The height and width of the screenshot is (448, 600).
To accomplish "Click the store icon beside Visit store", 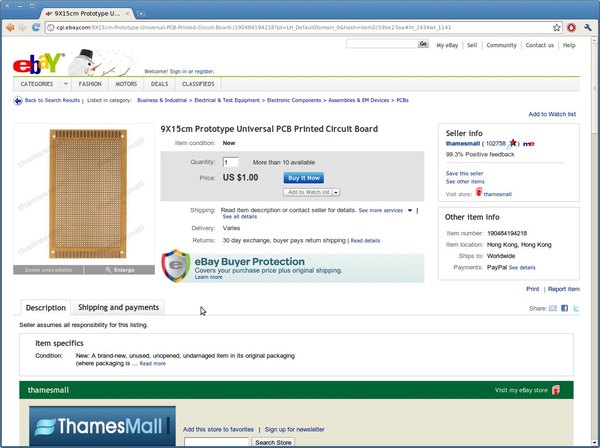I will [x=478, y=192].
